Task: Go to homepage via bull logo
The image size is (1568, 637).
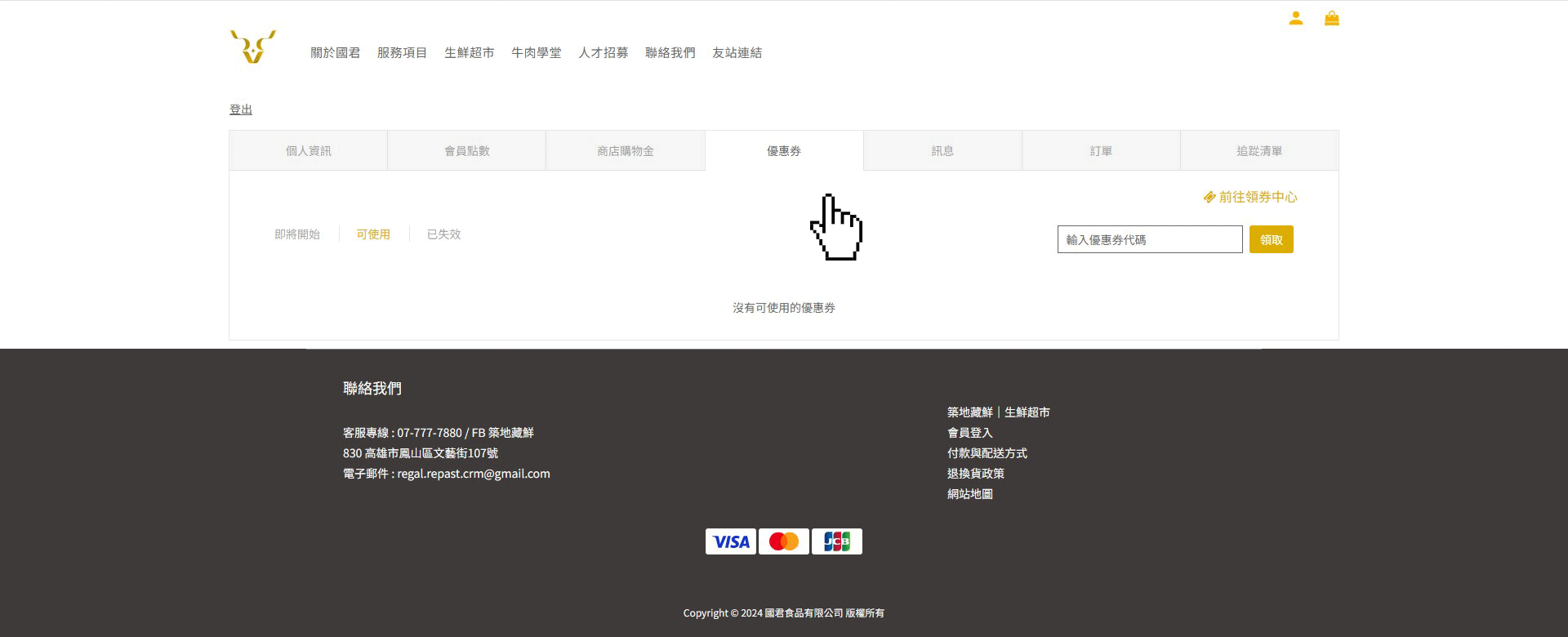Action: coord(253,47)
